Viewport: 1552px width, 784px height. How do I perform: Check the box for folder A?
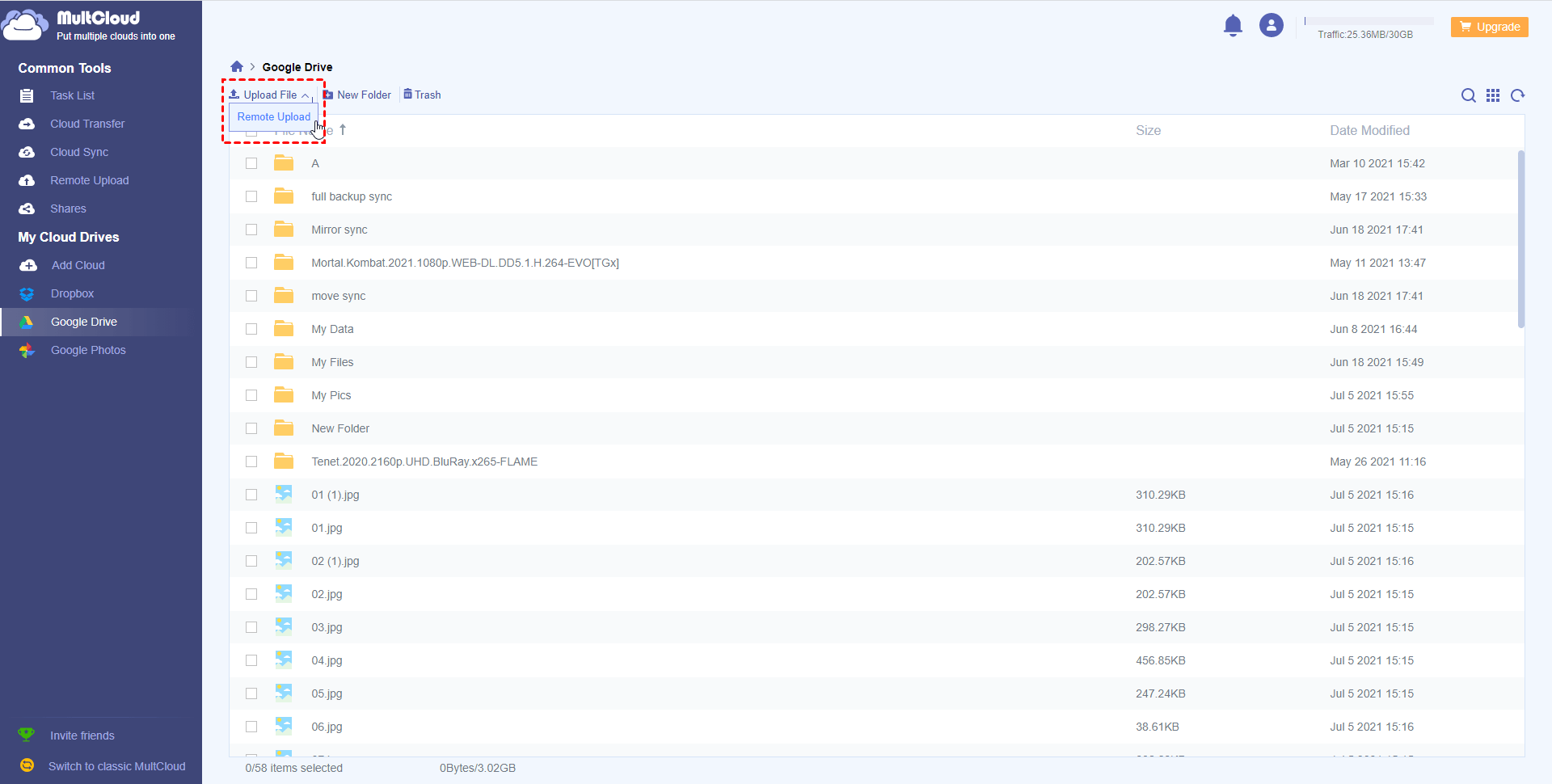click(x=251, y=163)
